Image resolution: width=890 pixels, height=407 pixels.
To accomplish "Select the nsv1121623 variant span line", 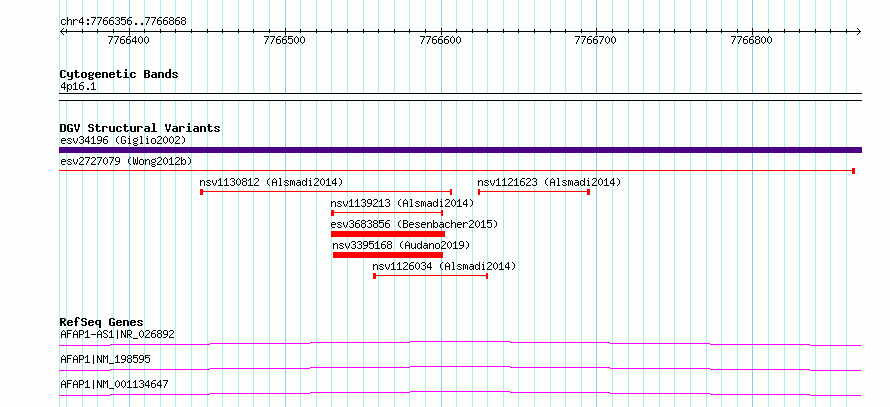I will [x=534, y=192].
